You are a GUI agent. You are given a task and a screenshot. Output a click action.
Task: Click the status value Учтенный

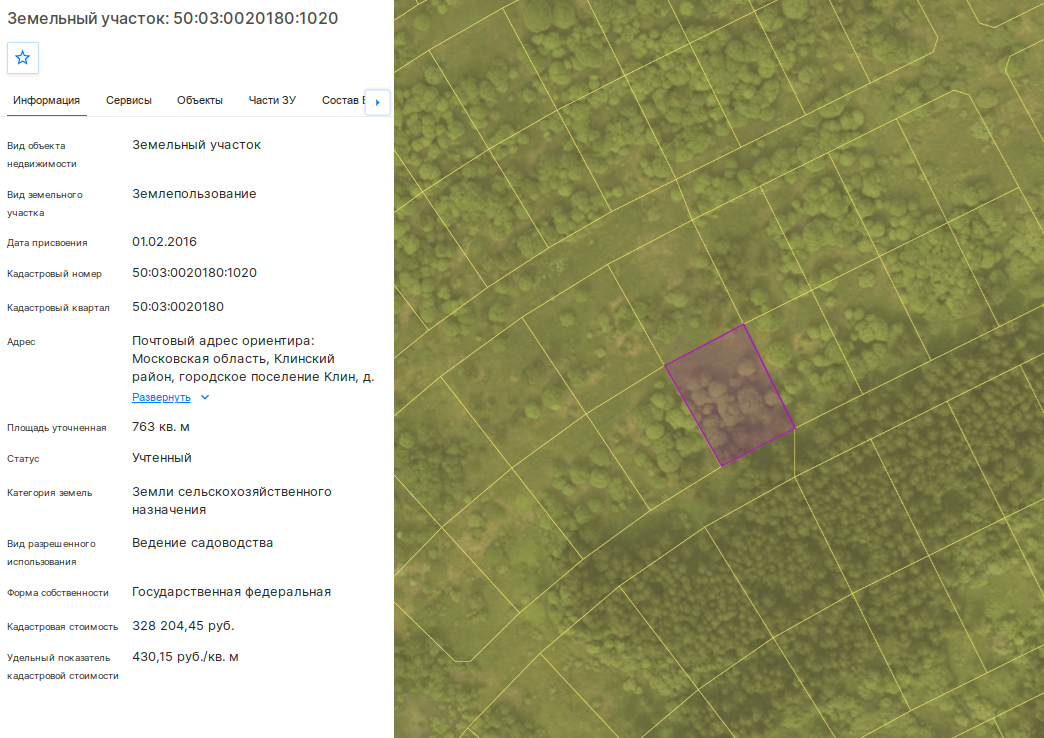[162, 458]
